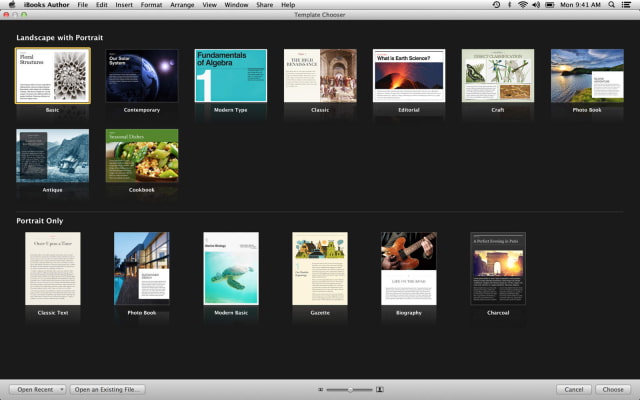This screenshot has width=640, height=400.
Task: Open the volume control icon
Action: pyautogui.click(x=536, y=5)
